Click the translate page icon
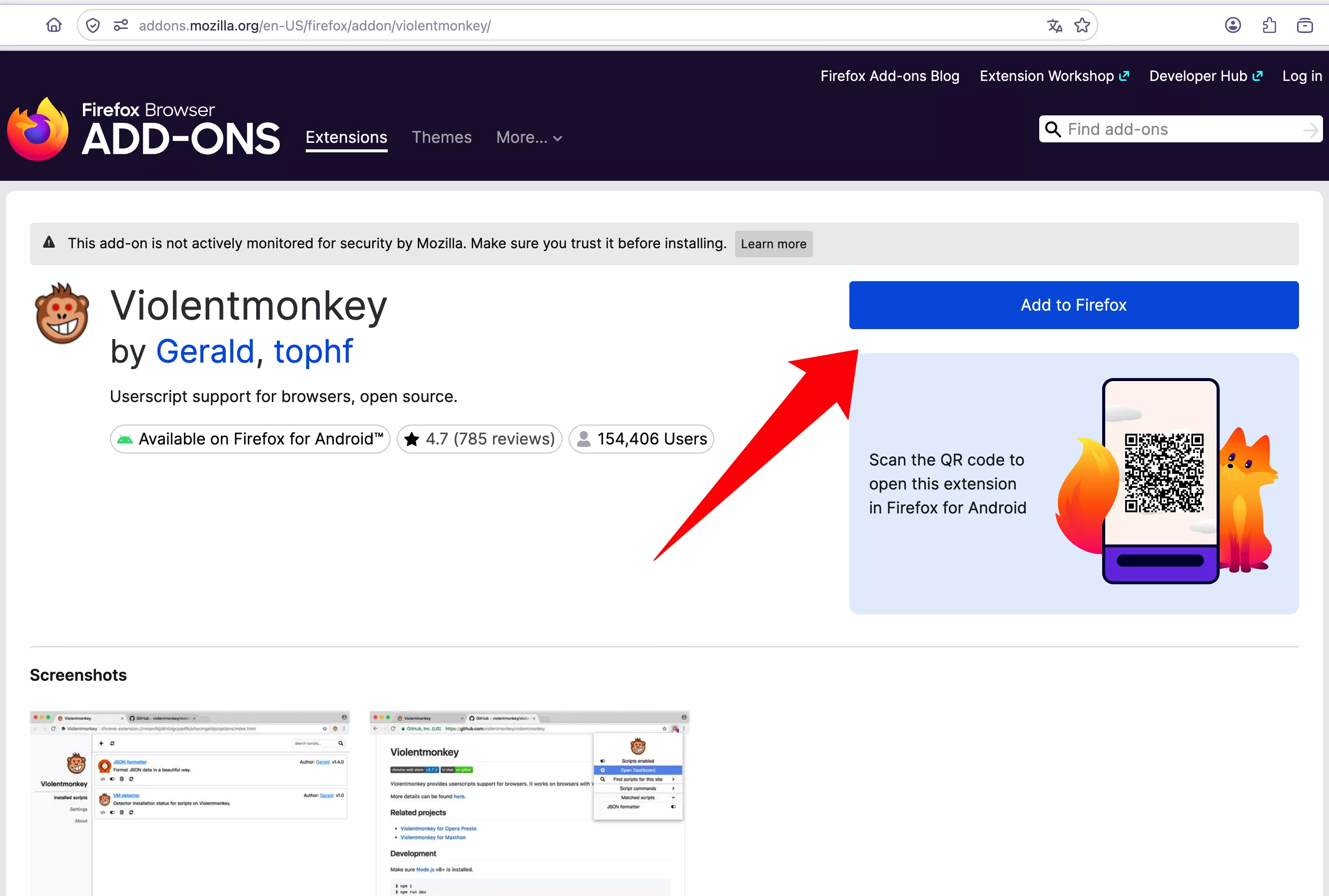The width and height of the screenshot is (1329, 896). click(1055, 25)
